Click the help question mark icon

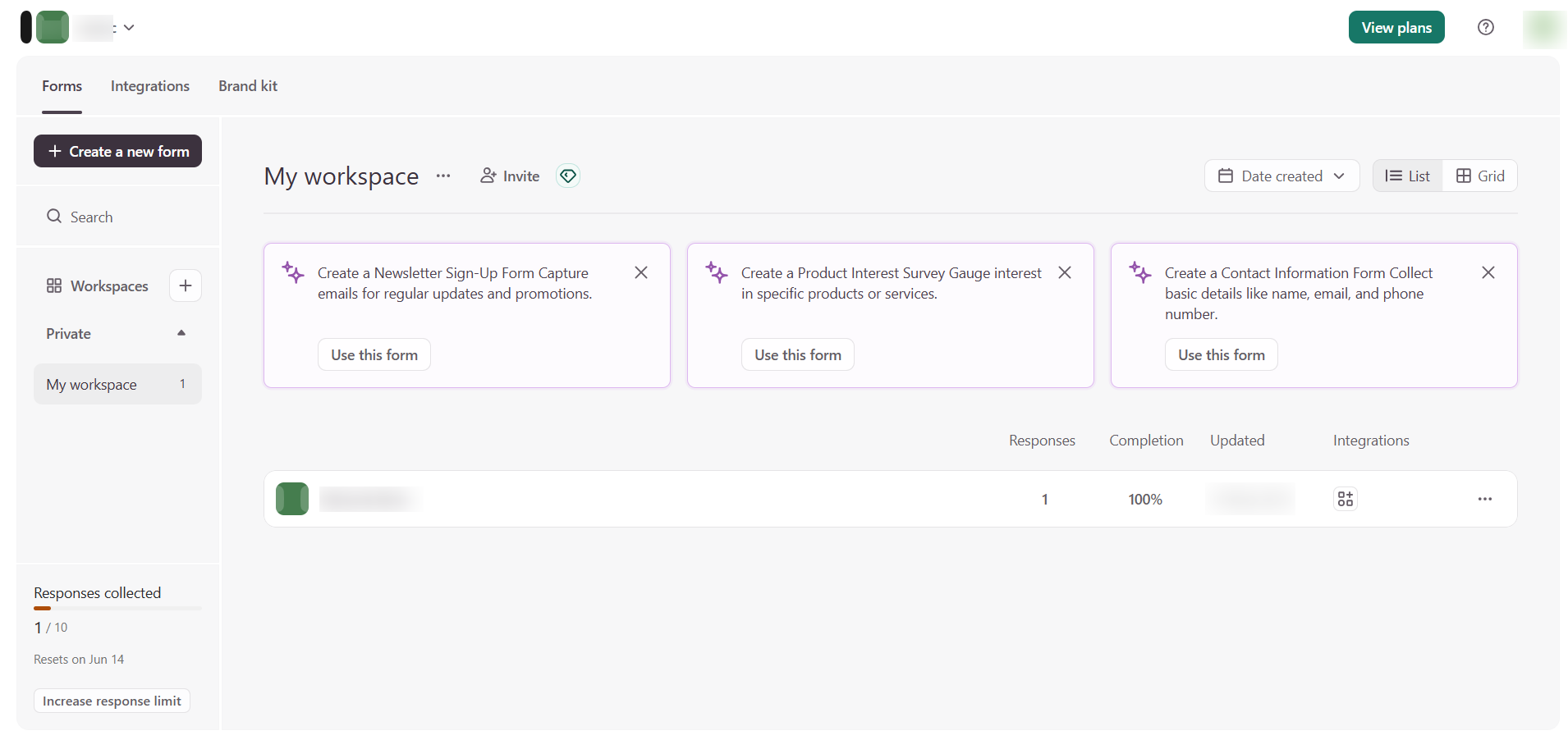tap(1485, 27)
